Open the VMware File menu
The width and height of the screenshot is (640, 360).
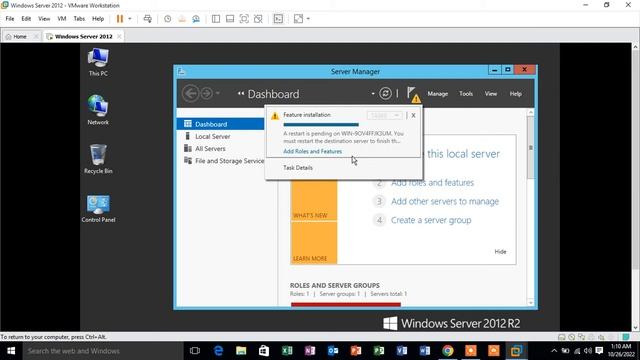tap(10, 19)
